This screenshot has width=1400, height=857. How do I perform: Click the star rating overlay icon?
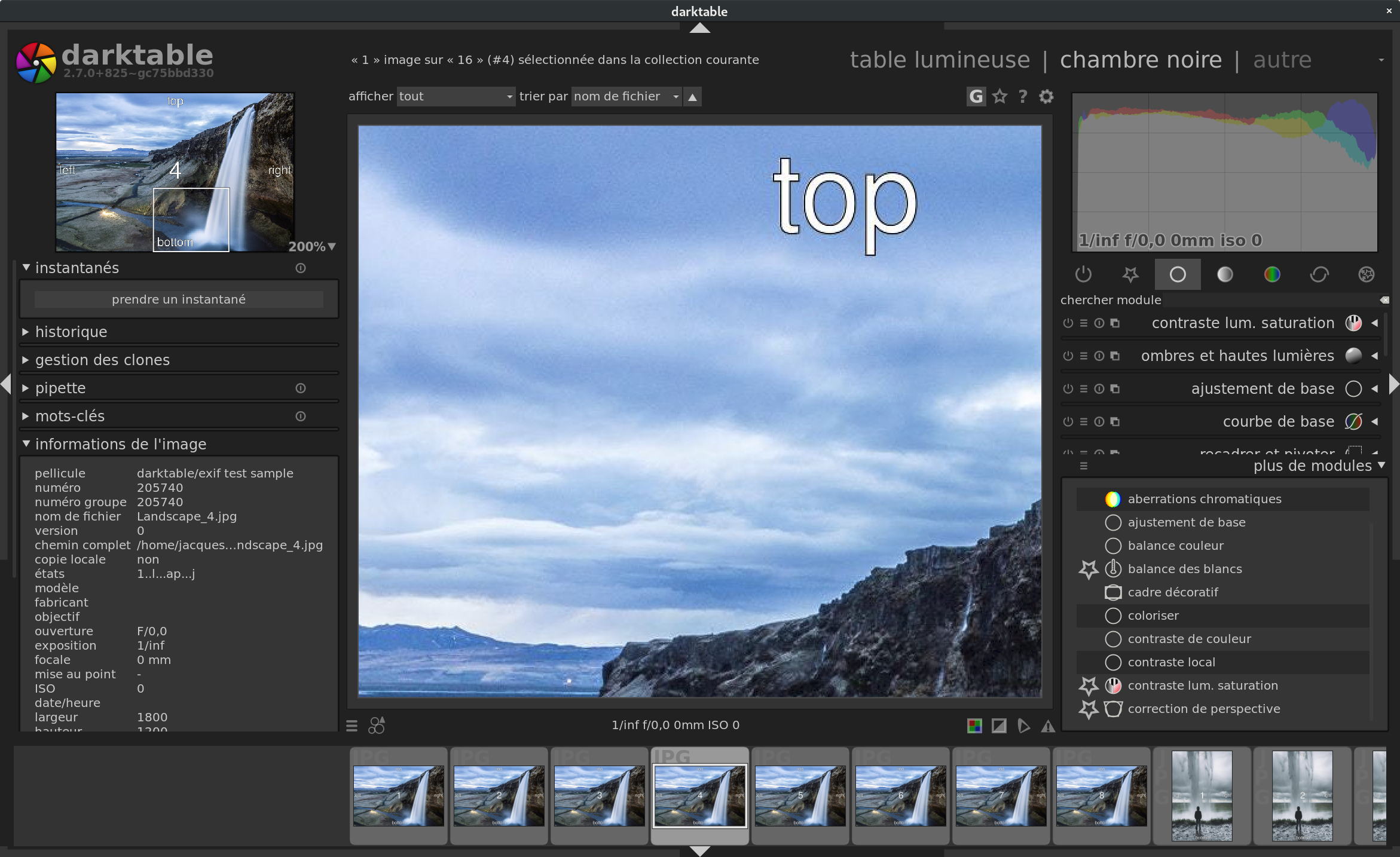click(x=999, y=96)
